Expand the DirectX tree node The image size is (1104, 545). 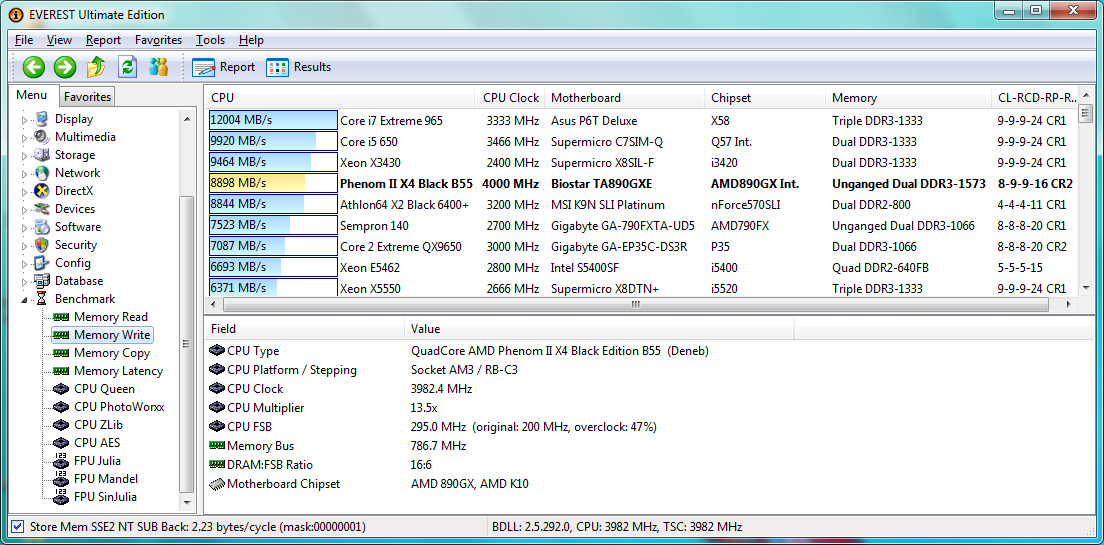pos(25,192)
